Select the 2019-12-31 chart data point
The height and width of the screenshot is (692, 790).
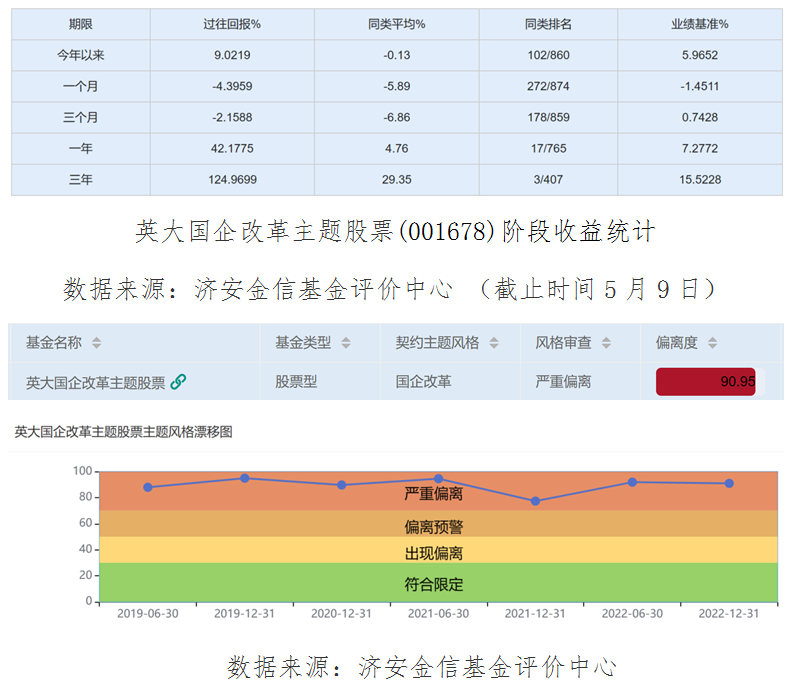(244, 478)
